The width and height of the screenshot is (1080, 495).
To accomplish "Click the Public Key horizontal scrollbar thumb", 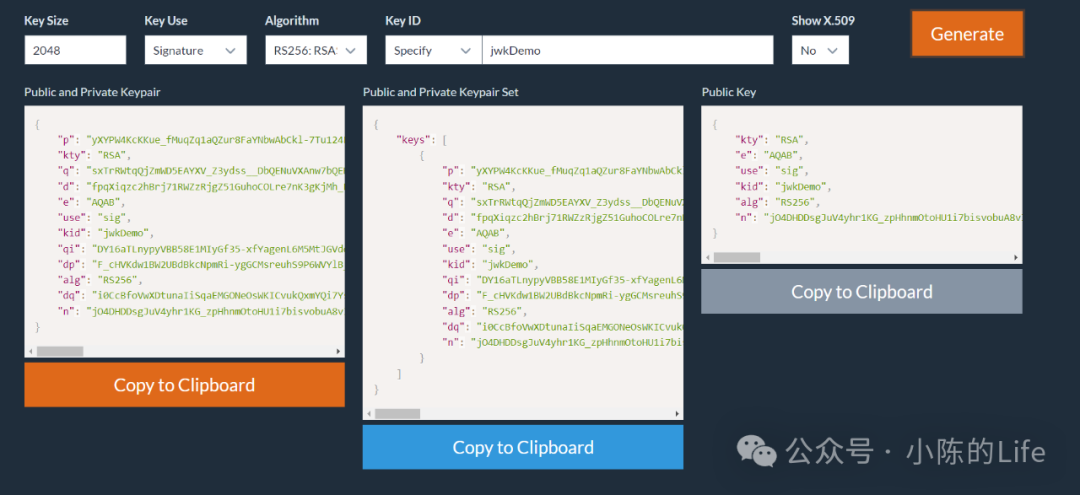I will (x=737, y=257).
